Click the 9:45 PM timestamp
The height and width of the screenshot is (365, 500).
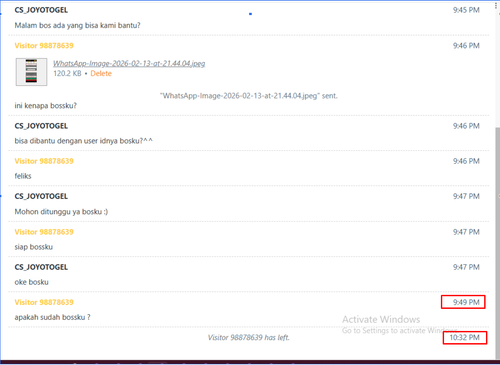pyautogui.click(x=466, y=10)
